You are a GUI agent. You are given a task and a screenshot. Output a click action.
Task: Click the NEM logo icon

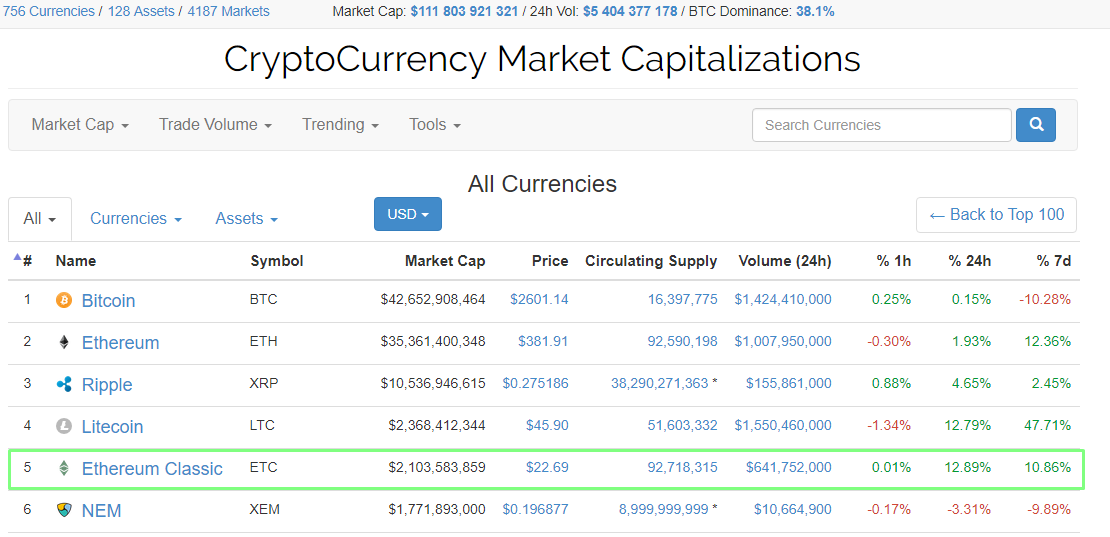click(x=64, y=510)
